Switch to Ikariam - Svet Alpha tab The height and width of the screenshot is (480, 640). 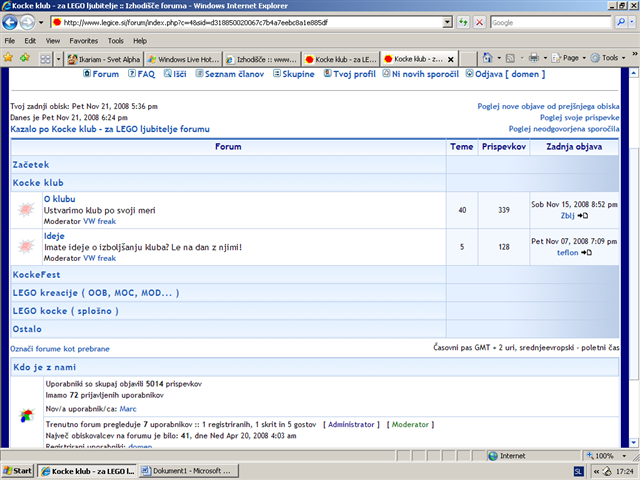pos(104,60)
